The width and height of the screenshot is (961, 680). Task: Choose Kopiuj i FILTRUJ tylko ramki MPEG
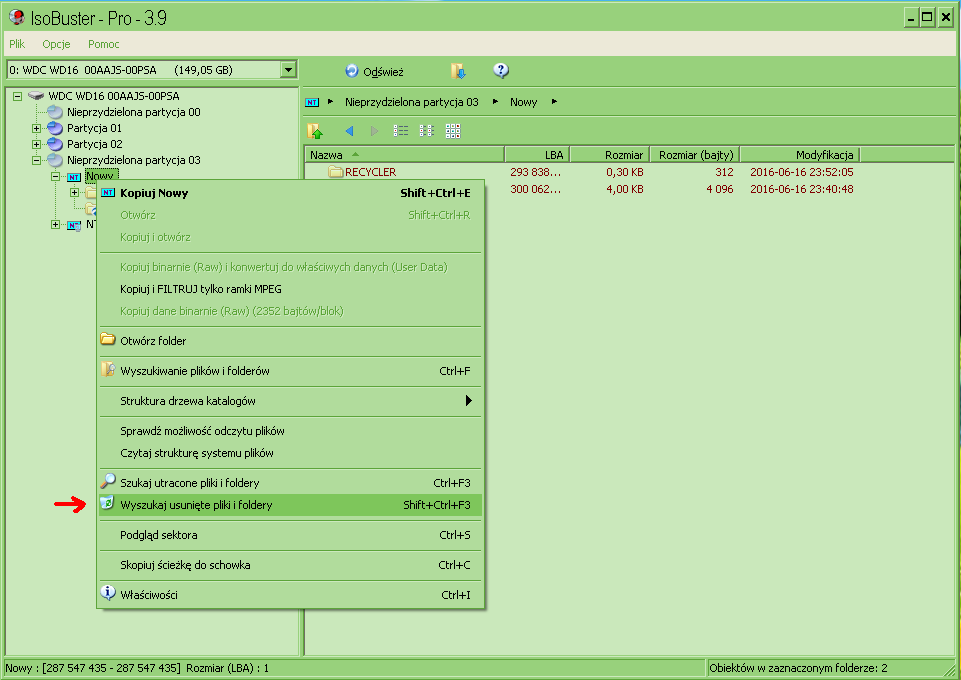291,289
